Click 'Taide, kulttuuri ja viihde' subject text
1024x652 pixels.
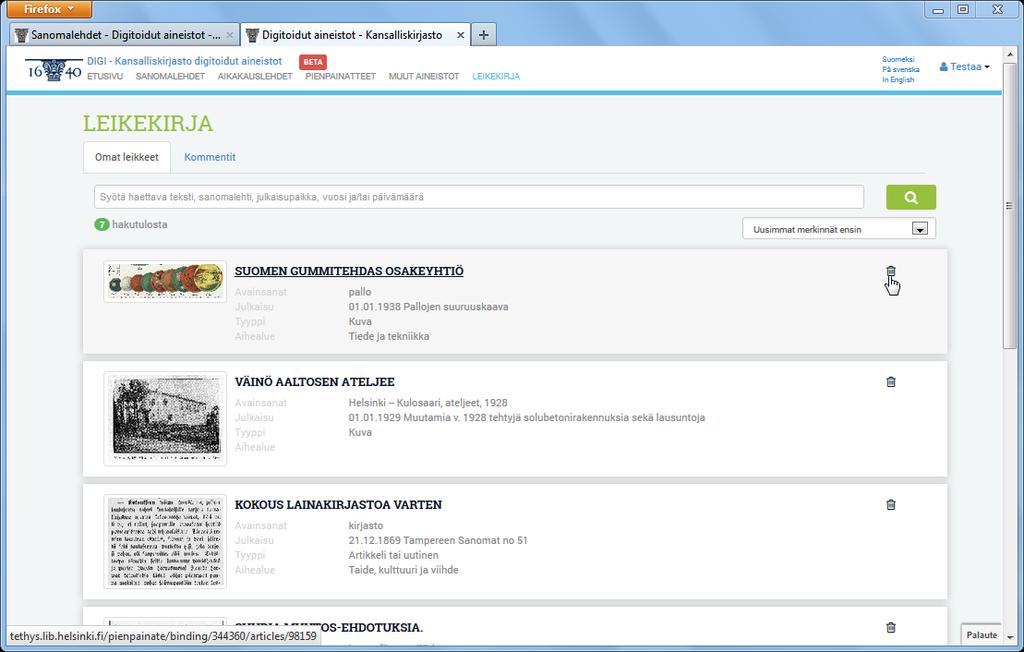[403, 570]
